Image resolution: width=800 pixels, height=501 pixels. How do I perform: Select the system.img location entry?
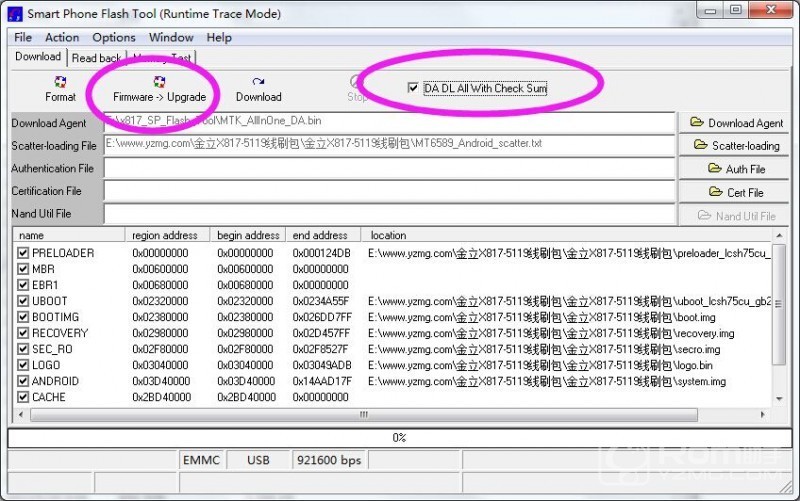coord(547,381)
